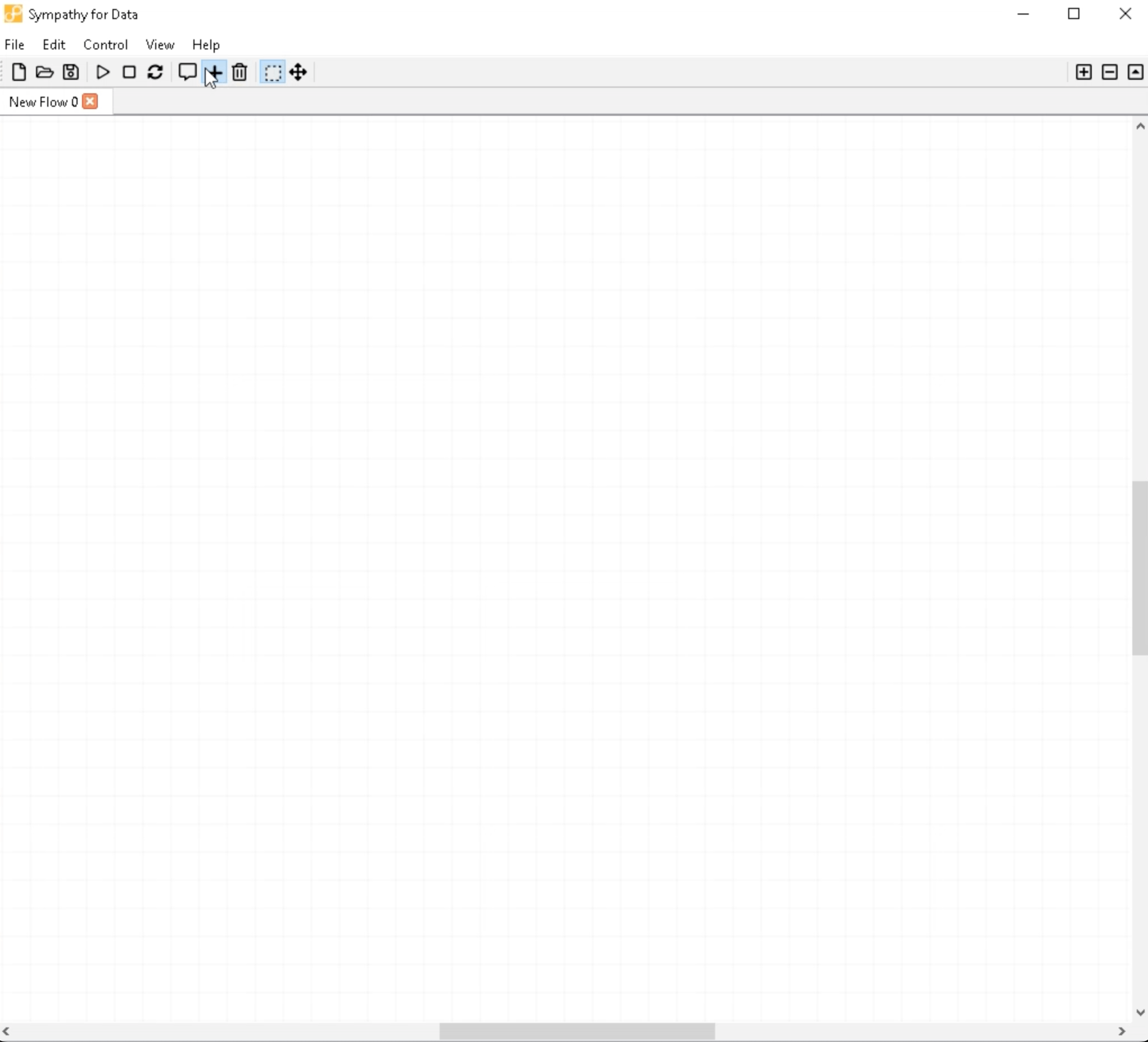
Task: Open the Control menu
Action: 105,44
